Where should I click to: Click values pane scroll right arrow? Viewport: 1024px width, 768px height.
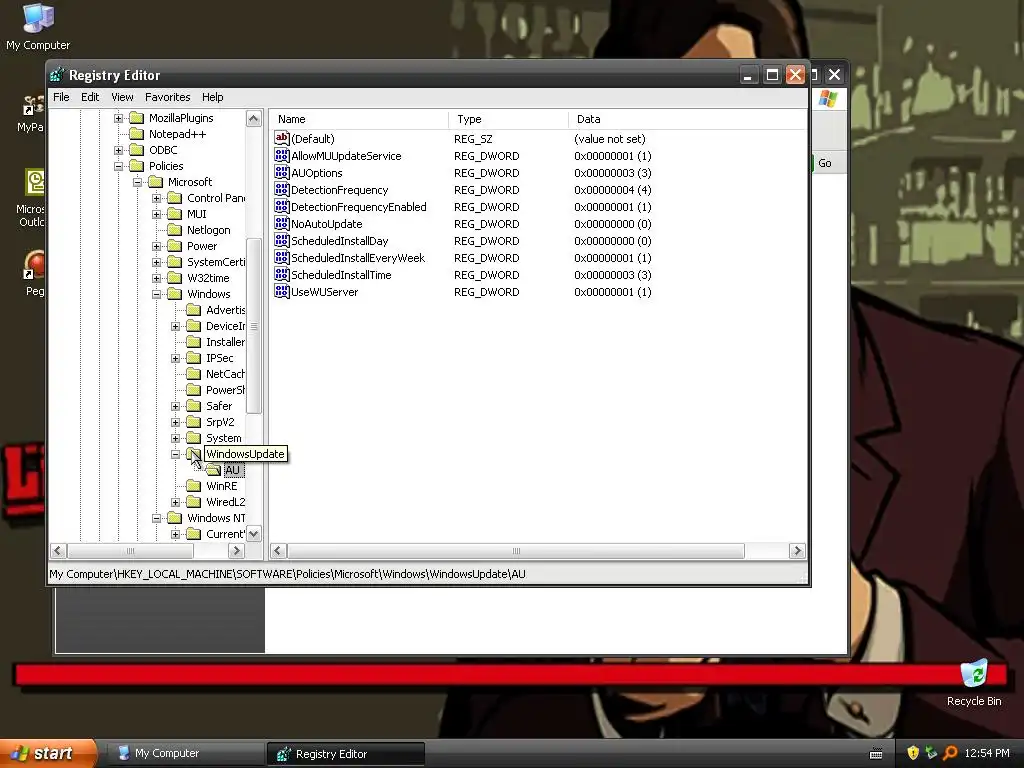click(x=797, y=551)
